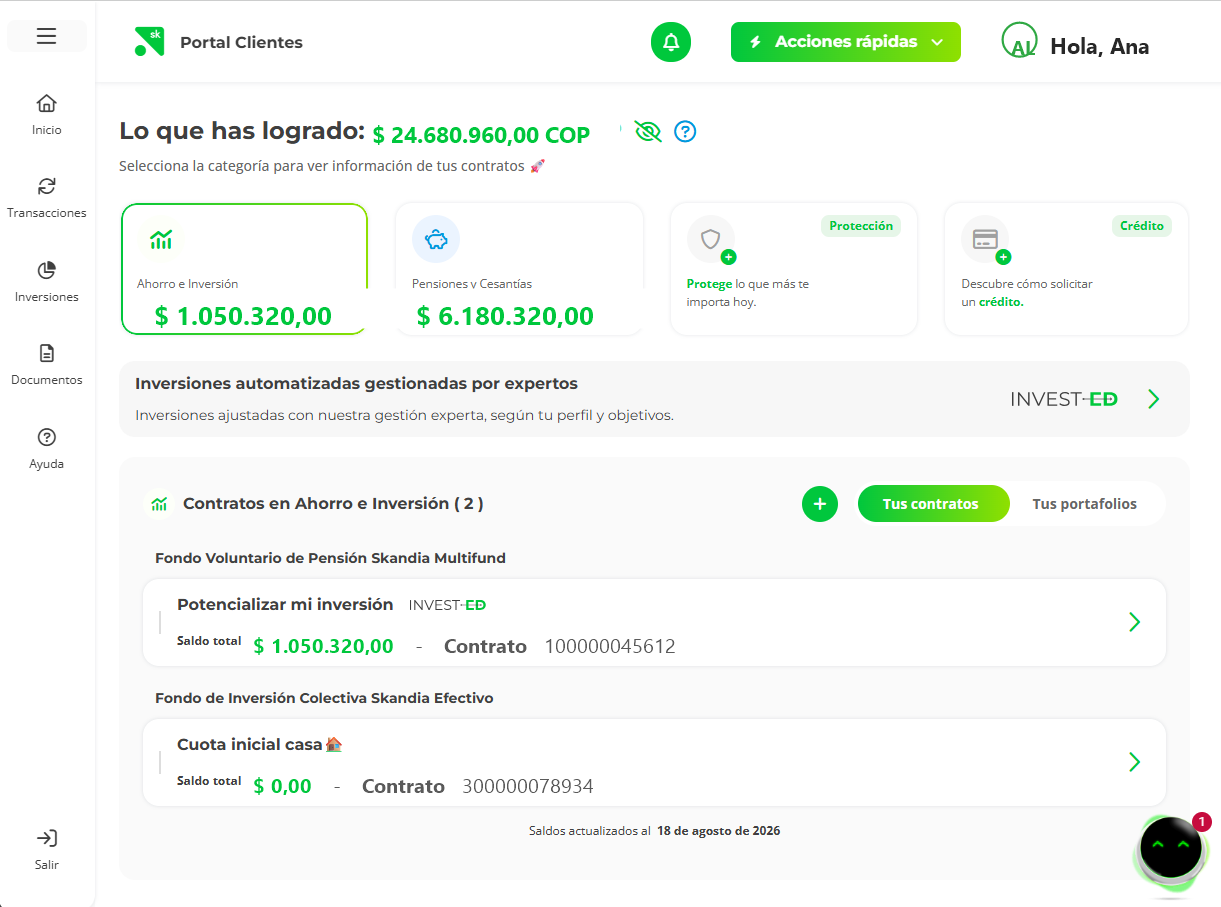Click the chart icon in Ahorro e Inversión card
This screenshot has height=907, width=1221.
point(161,239)
